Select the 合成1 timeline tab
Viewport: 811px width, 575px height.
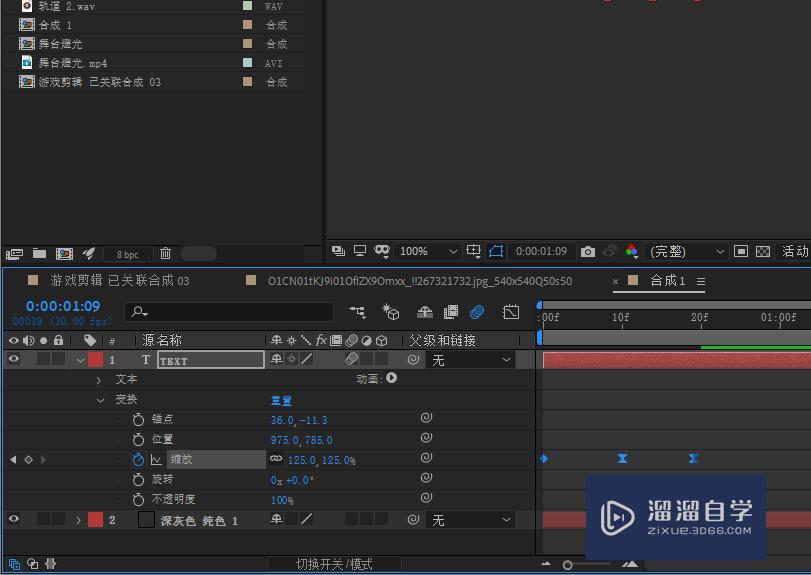coord(667,281)
